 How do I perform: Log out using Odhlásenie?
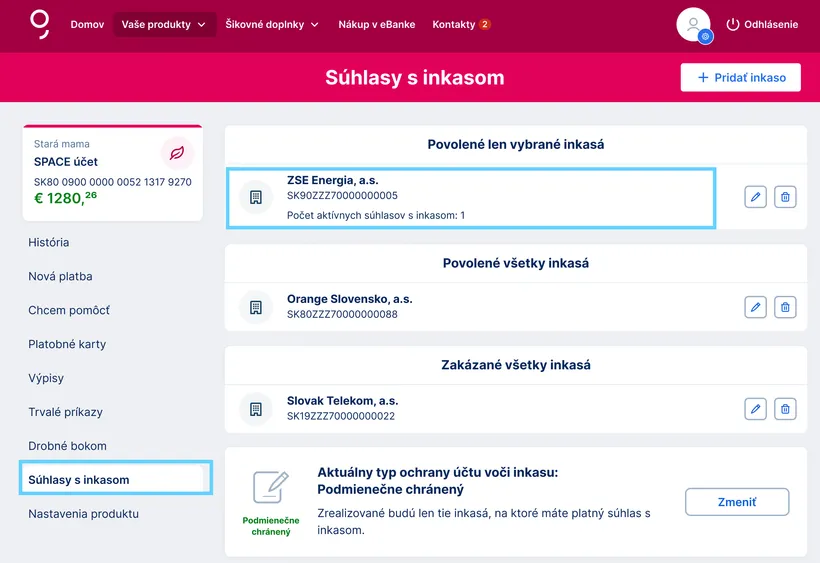tap(762, 24)
